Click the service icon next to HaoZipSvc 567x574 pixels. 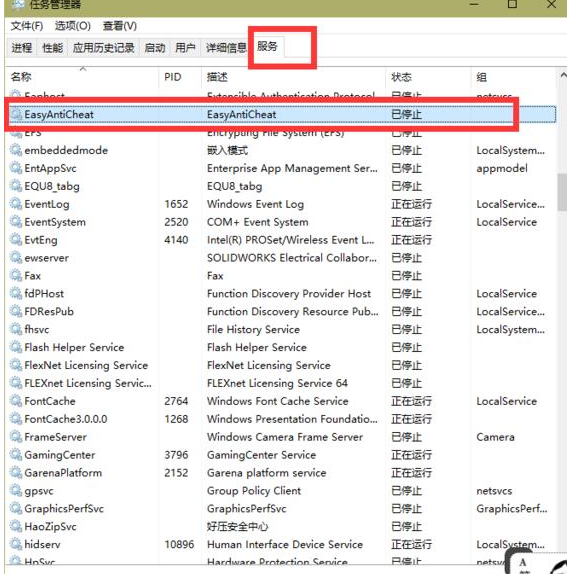click(x=16, y=527)
